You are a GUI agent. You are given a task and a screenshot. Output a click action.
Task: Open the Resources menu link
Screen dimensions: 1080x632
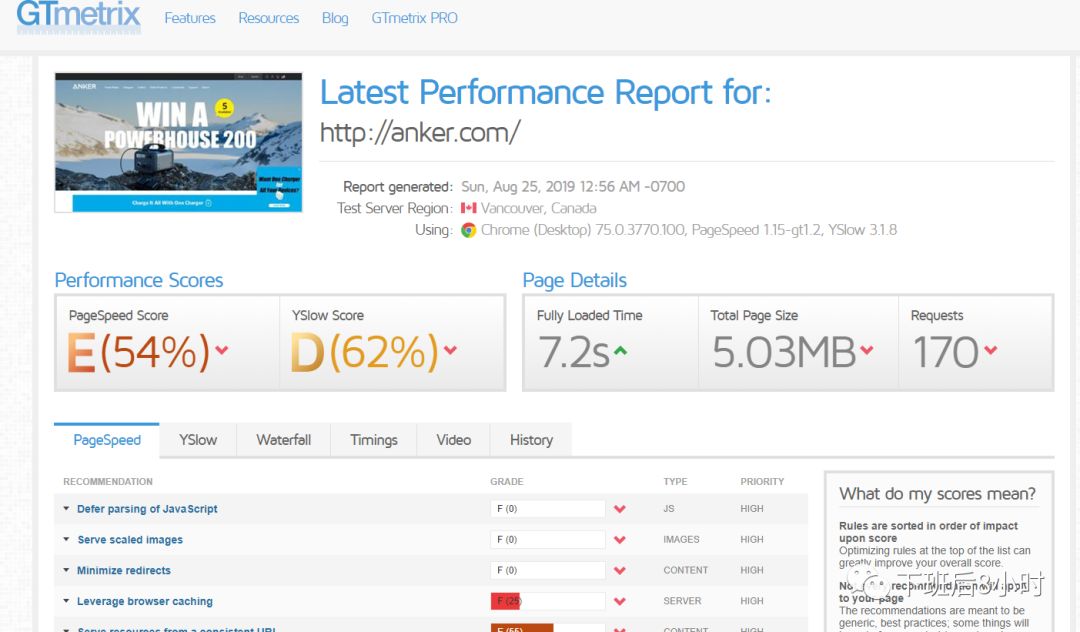(269, 18)
